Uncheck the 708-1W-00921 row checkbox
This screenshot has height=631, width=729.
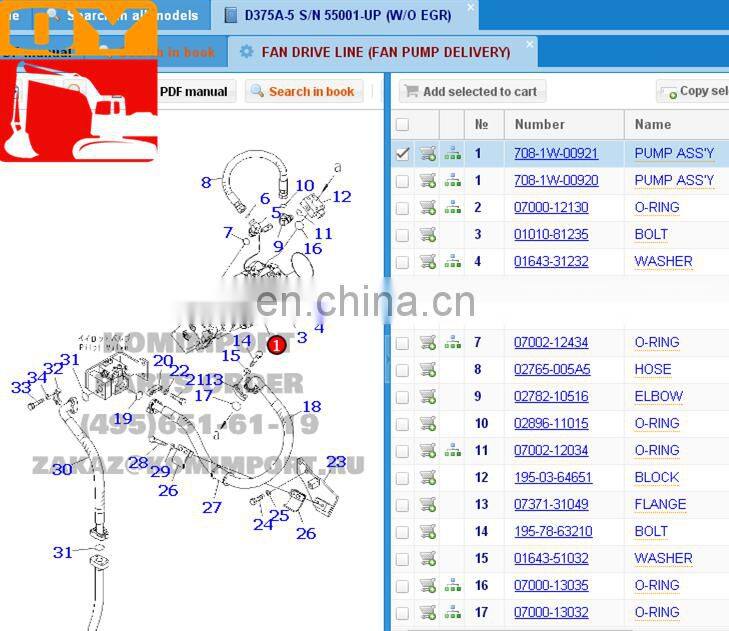(x=402, y=153)
